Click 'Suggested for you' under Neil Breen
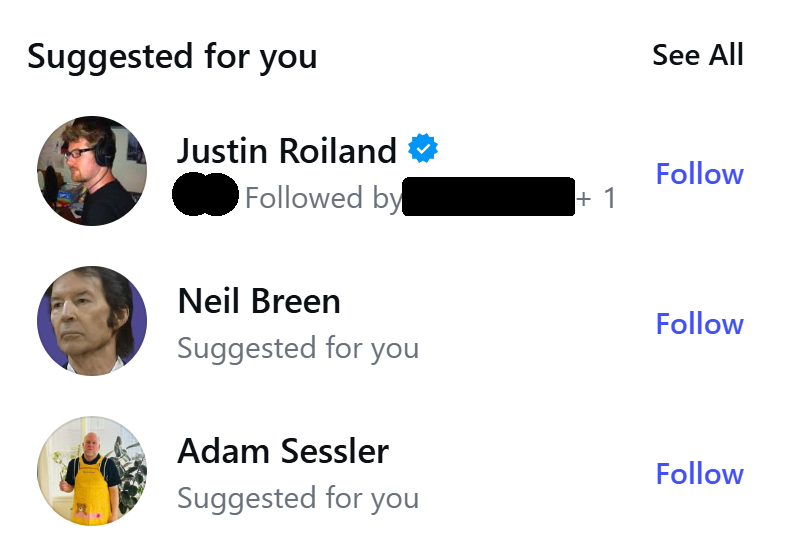 coord(297,348)
